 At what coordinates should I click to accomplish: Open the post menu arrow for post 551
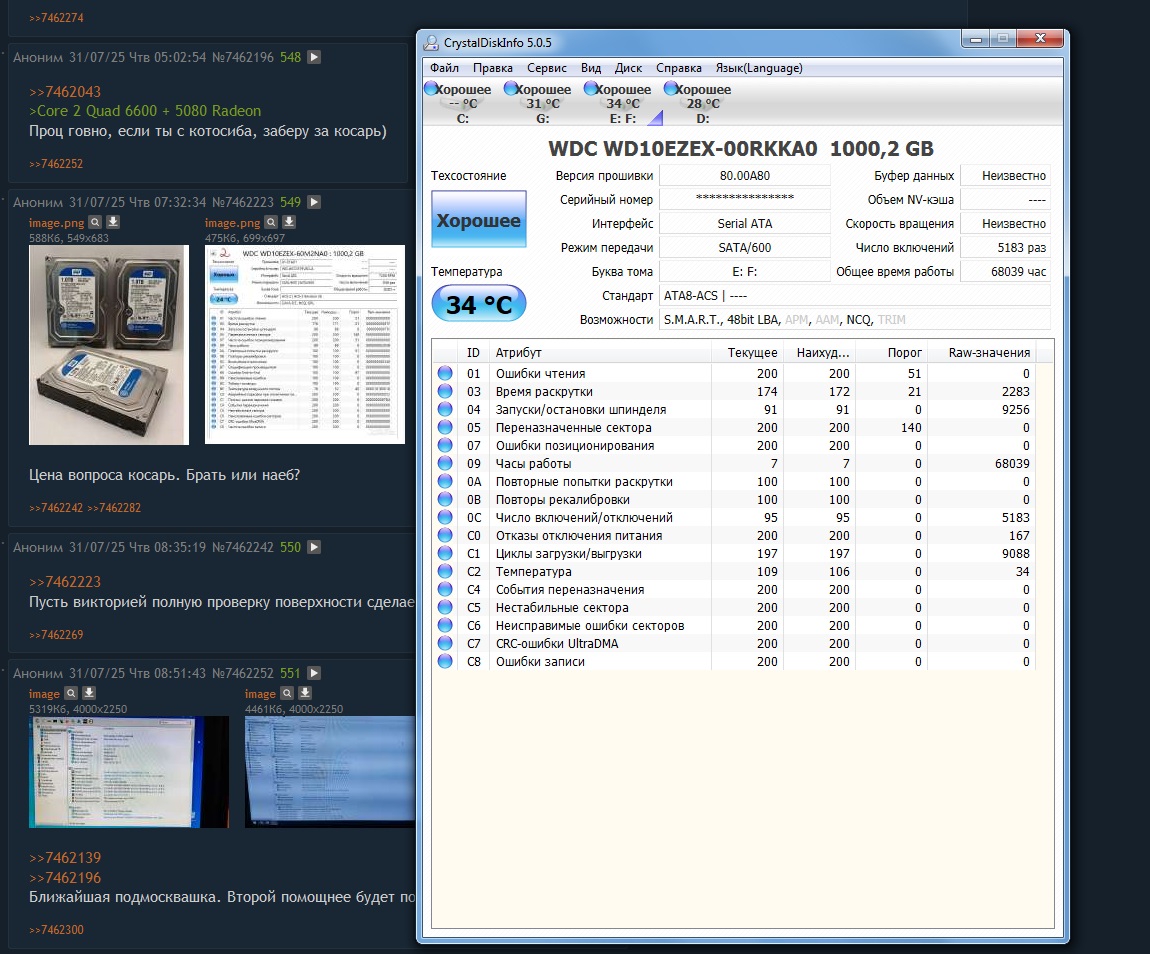pyautogui.click(x=314, y=672)
